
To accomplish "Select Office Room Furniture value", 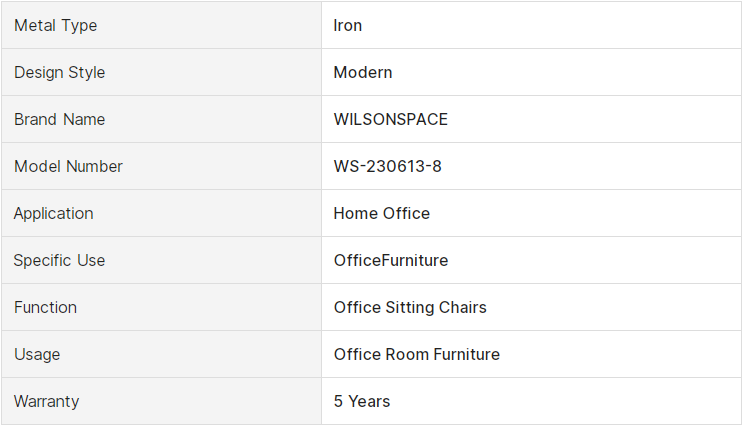I will (417, 354).
